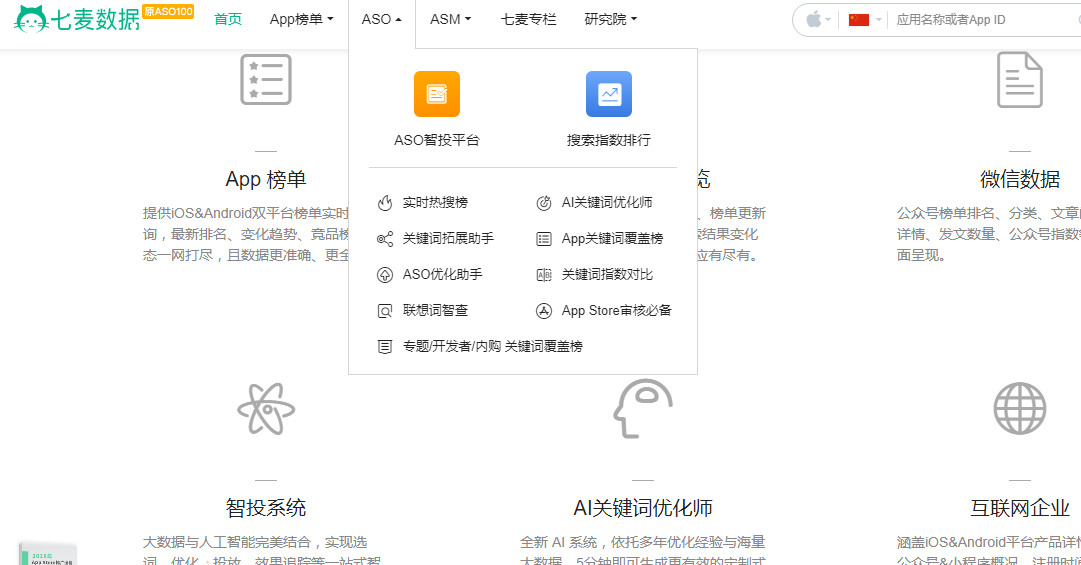
Task: Click the 七麦数据 cat logo
Action: point(31,19)
